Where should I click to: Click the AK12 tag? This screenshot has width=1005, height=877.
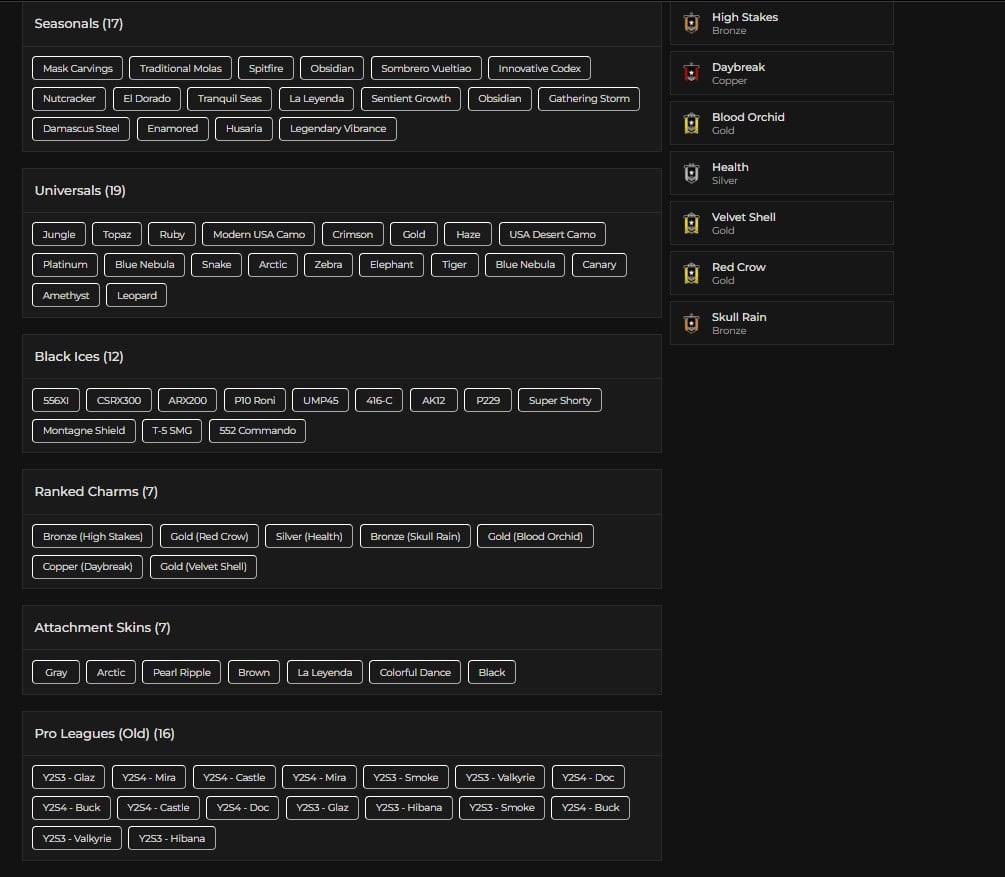(433, 400)
